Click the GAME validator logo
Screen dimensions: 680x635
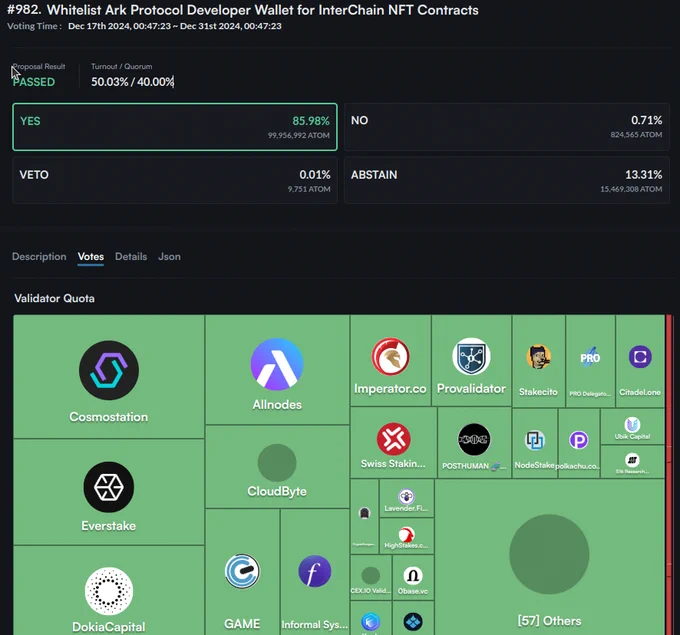242,571
